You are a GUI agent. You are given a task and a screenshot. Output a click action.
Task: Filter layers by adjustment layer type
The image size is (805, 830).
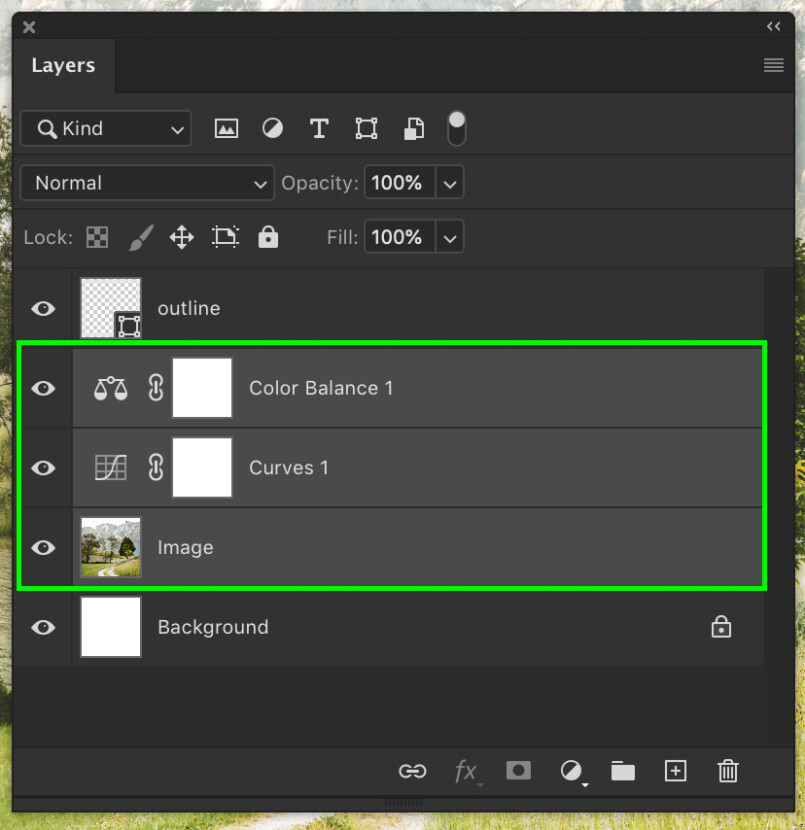pos(272,128)
